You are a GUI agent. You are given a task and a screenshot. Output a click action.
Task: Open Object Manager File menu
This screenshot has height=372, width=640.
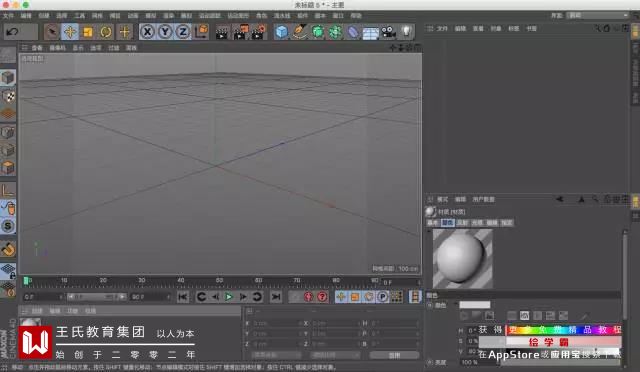pos(442,29)
